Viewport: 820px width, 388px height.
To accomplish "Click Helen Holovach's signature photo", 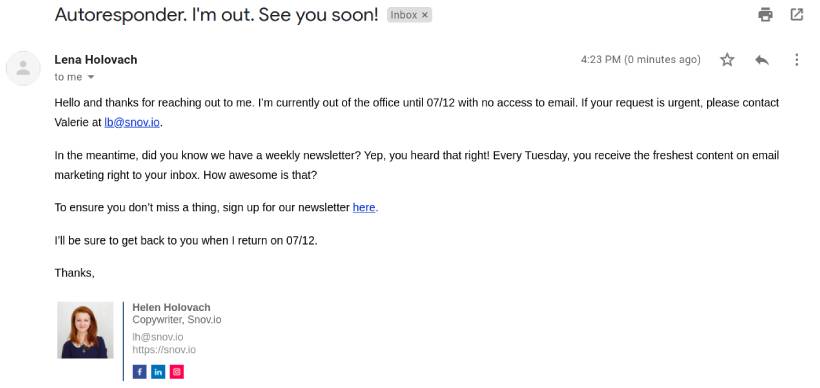I will 85,330.
